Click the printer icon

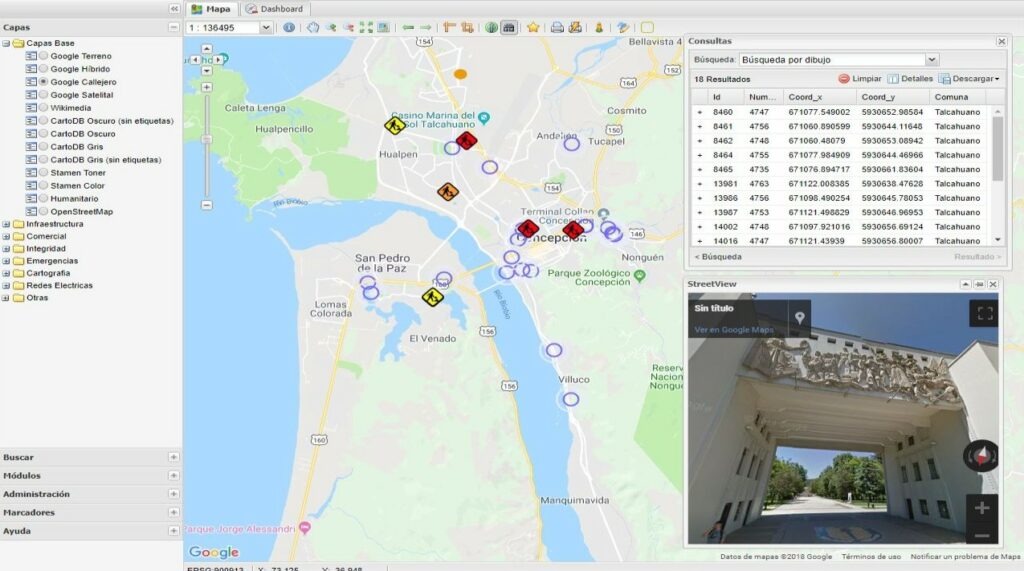point(557,27)
